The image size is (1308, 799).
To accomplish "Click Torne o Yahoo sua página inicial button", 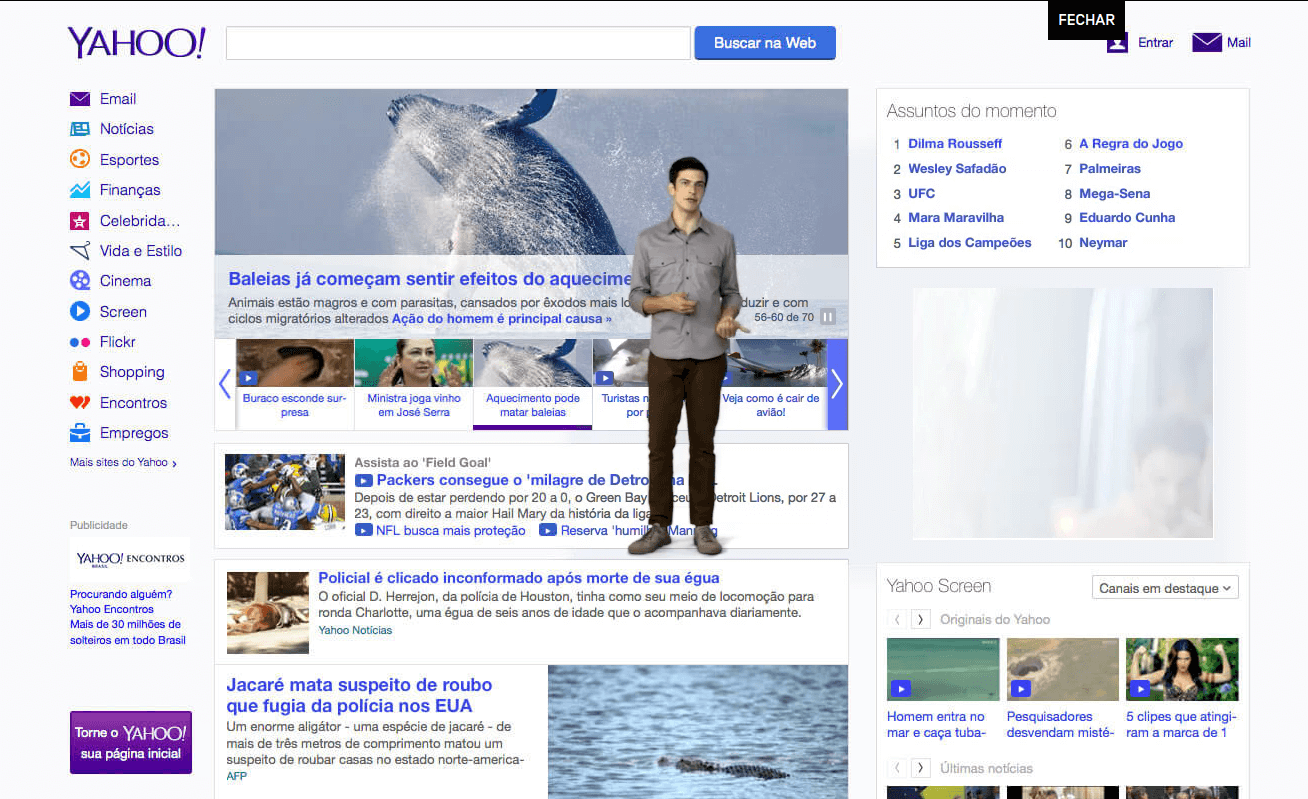I will (131, 743).
